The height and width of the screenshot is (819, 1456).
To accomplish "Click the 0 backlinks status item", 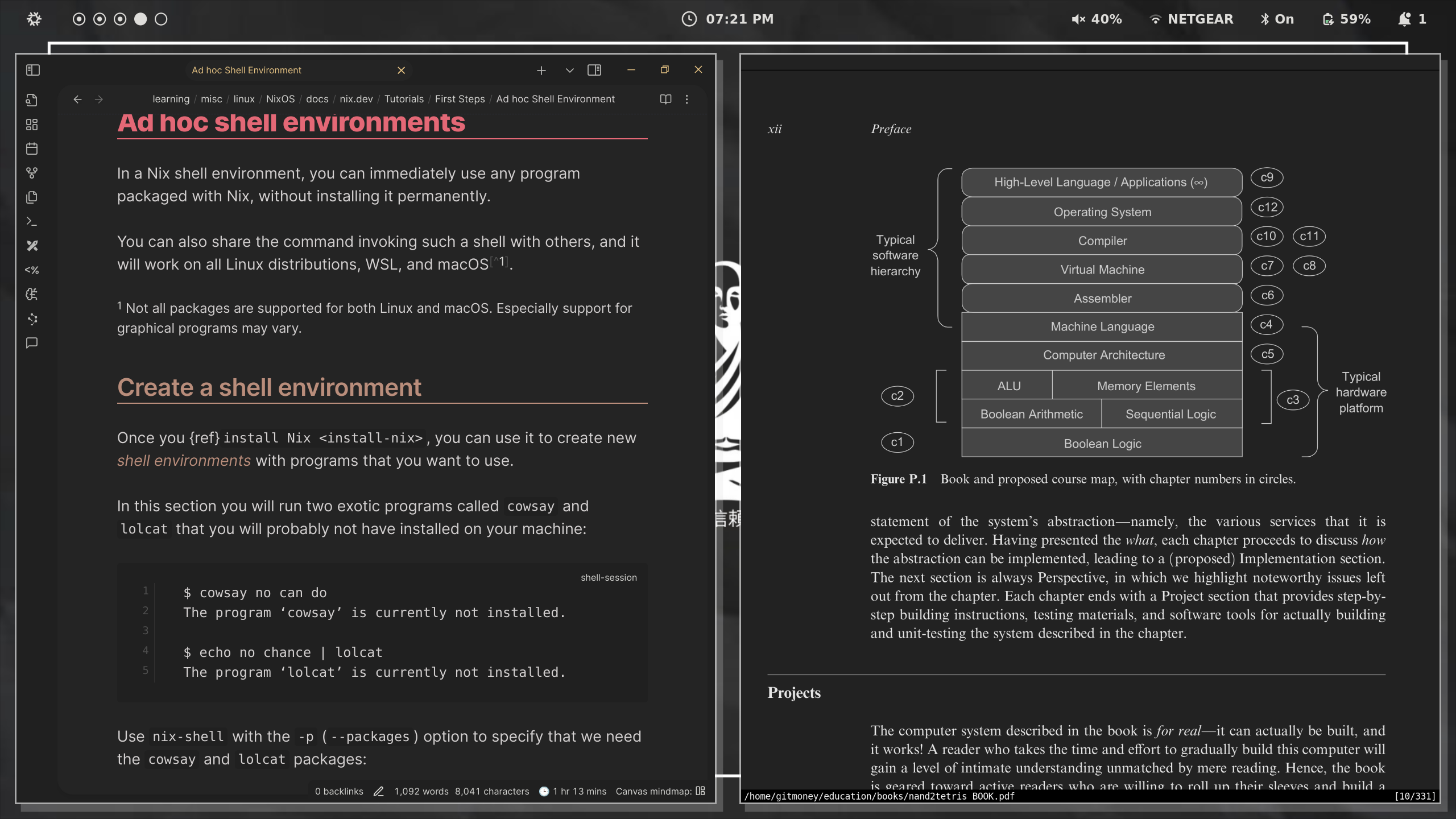I will point(339,791).
